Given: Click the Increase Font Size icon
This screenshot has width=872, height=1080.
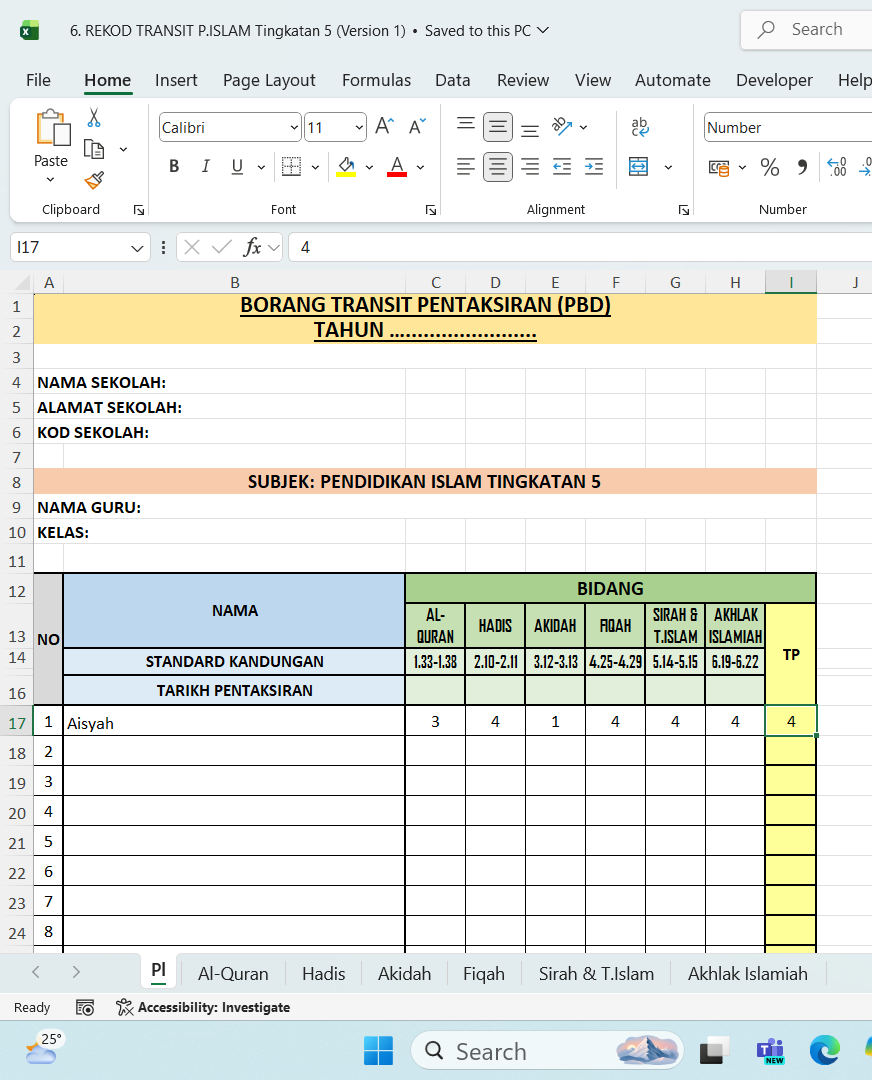Looking at the screenshot, I should tap(384, 127).
